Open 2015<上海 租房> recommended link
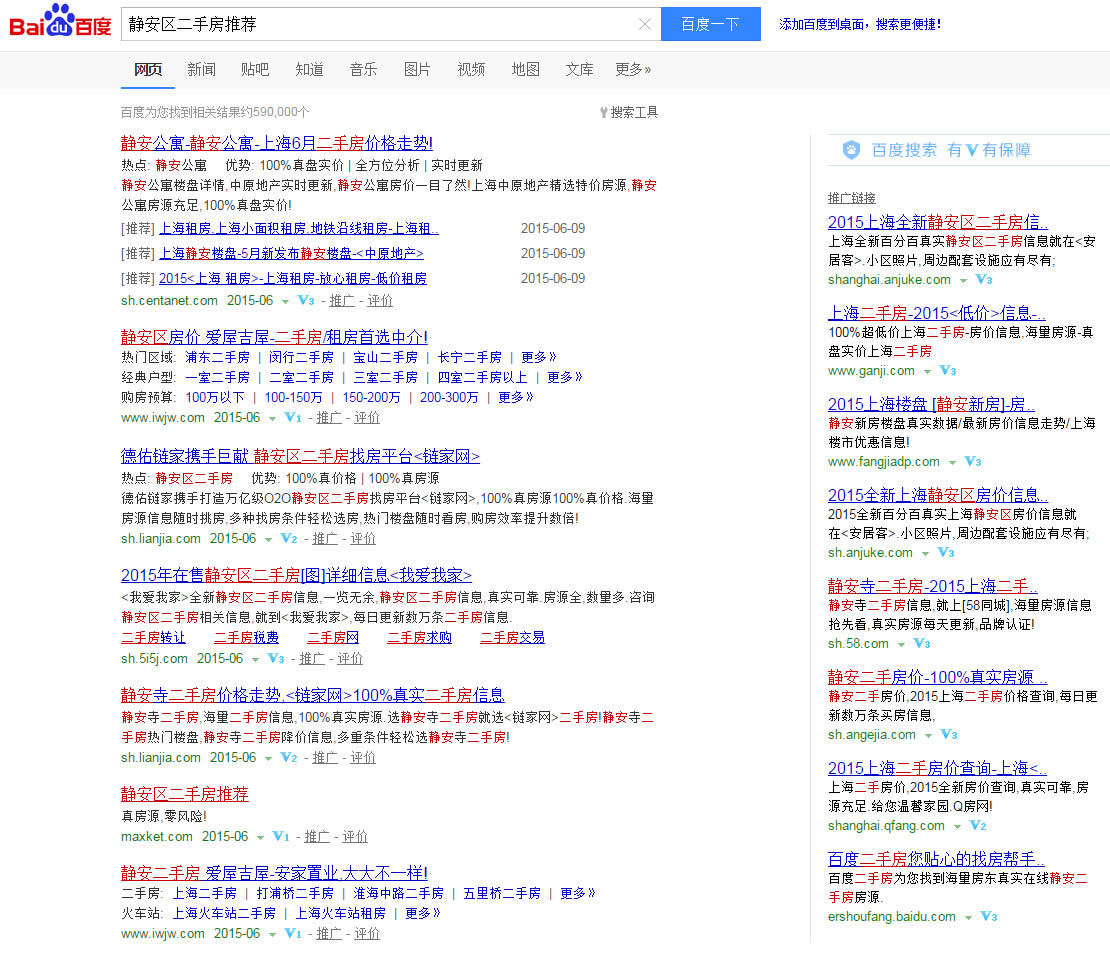This screenshot has width=1110, height=959. (292, 278)
